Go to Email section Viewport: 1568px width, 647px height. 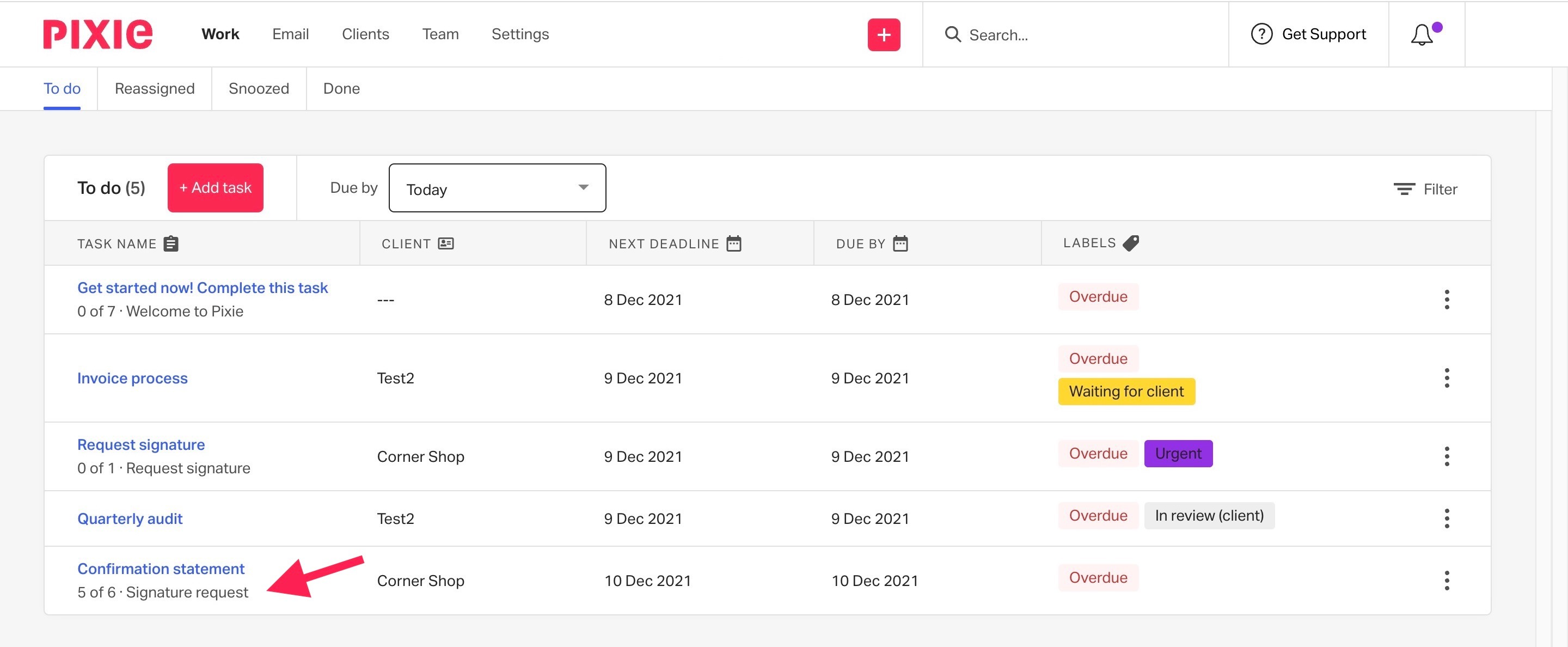[290, 34]
